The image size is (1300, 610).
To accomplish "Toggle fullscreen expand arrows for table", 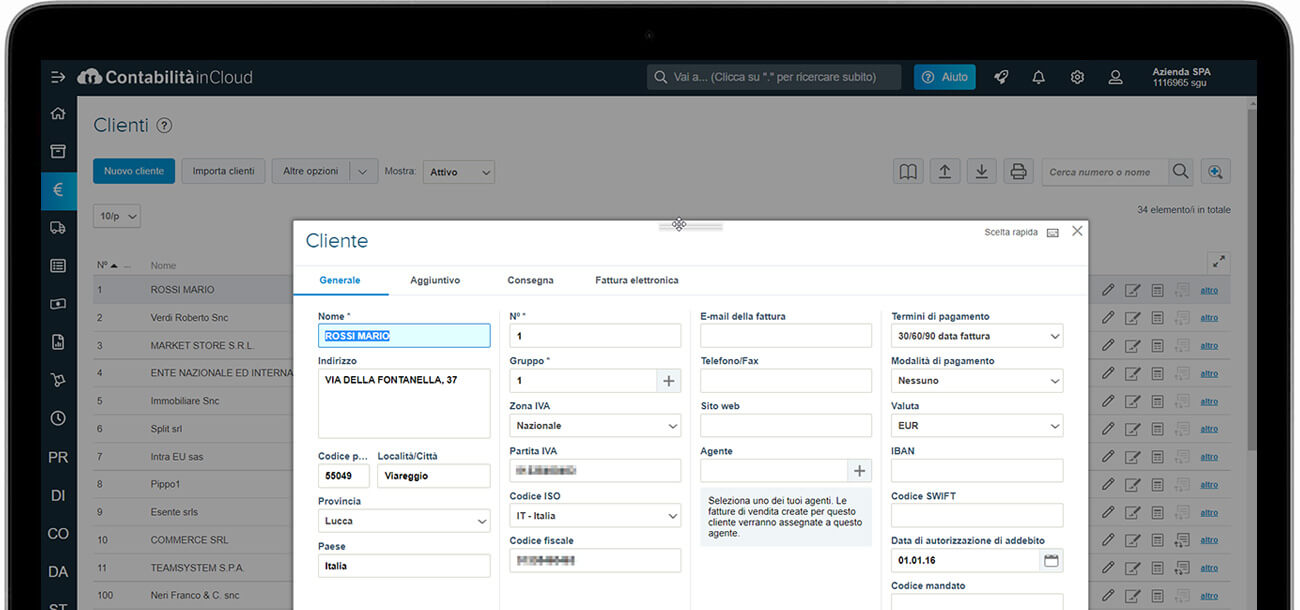I will coord(1218,262).
